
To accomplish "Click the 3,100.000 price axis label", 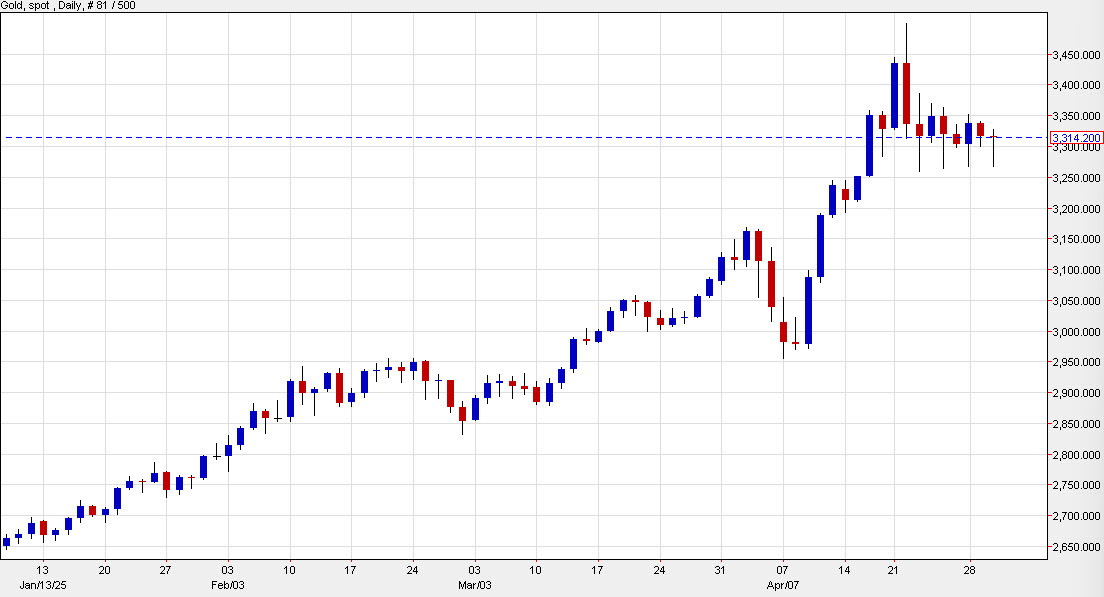I will point(1077,270).
